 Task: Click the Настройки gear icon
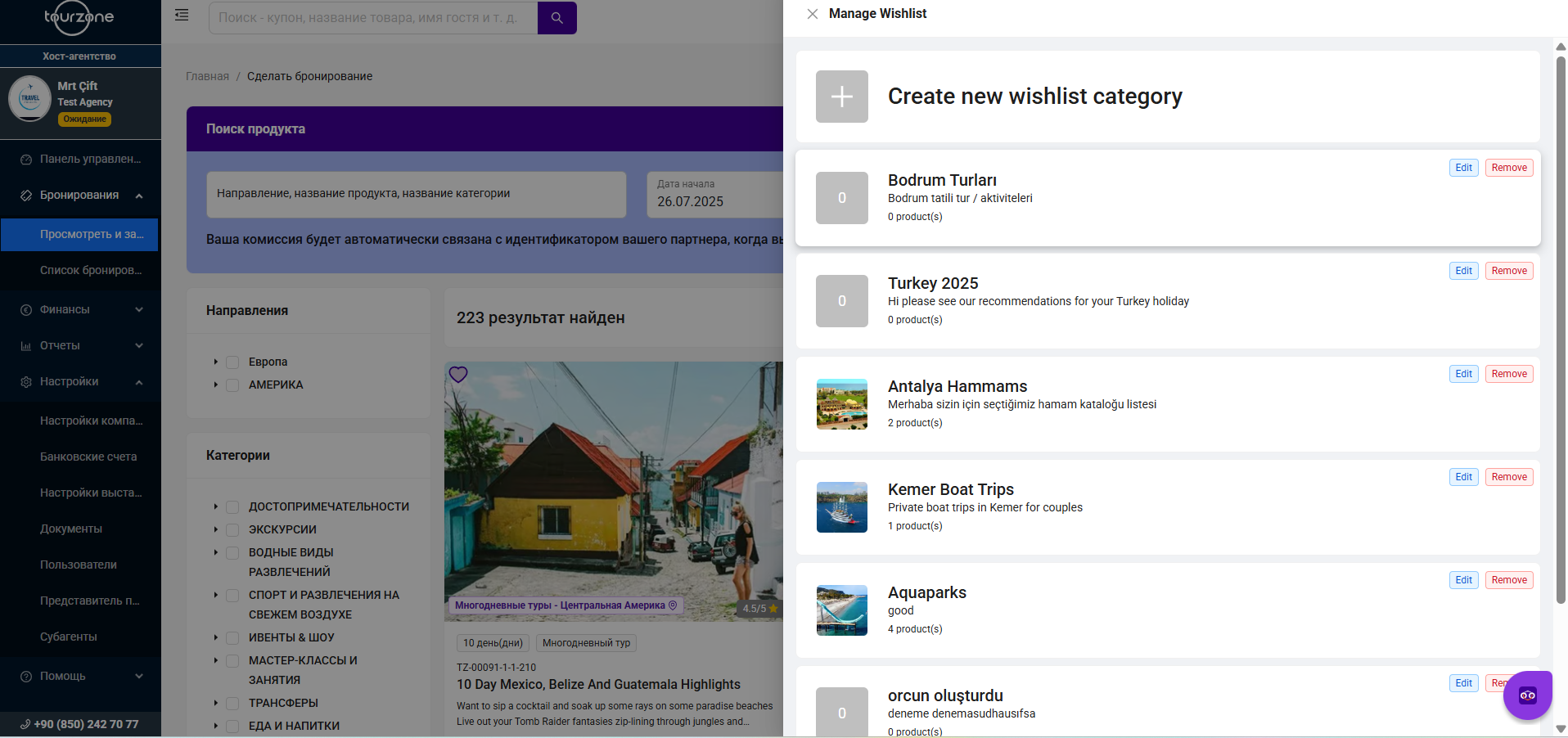26,382
